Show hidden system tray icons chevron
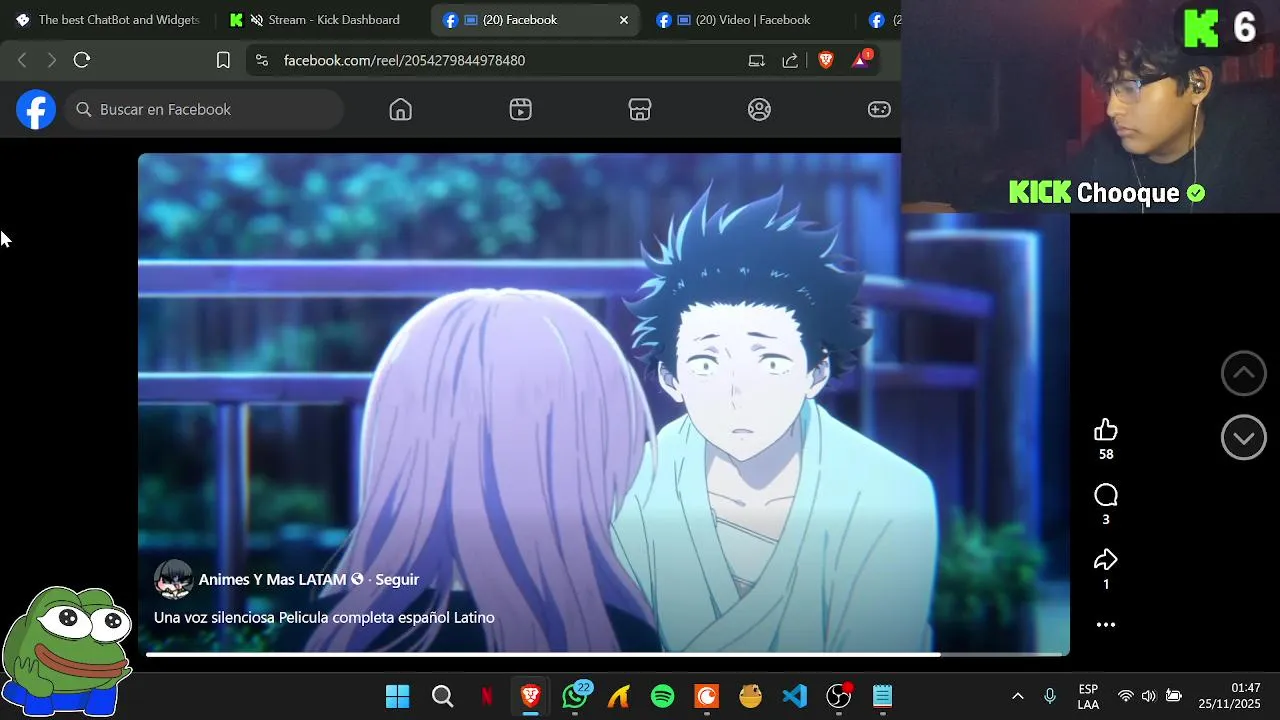The width and height of the screenshot is (1280, 720). pos(1018,696)
